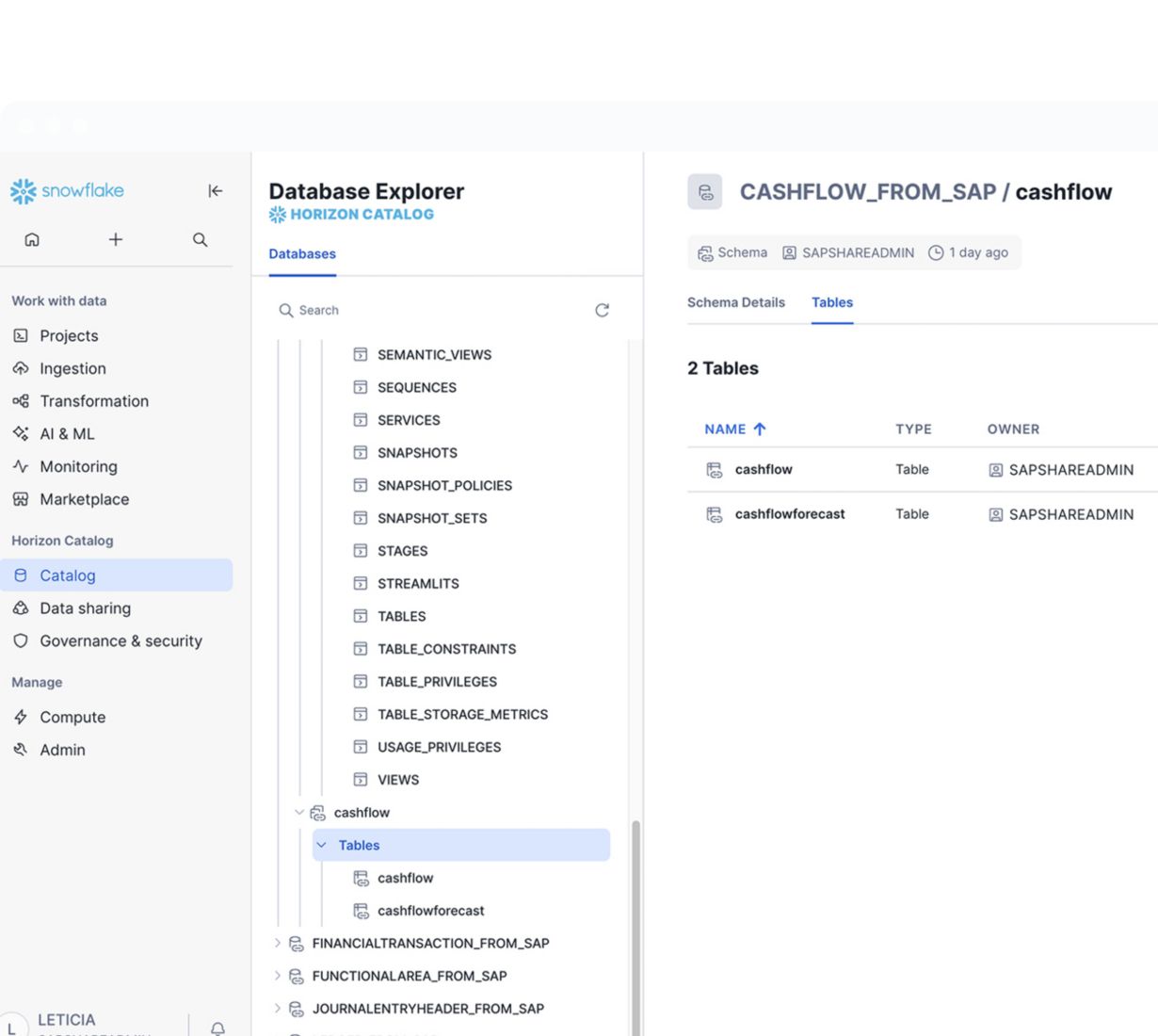Click the schema icon beside CASHFLOW_FROM_SAP title
The image size is (1158, 1036).
tap(704, 192)
